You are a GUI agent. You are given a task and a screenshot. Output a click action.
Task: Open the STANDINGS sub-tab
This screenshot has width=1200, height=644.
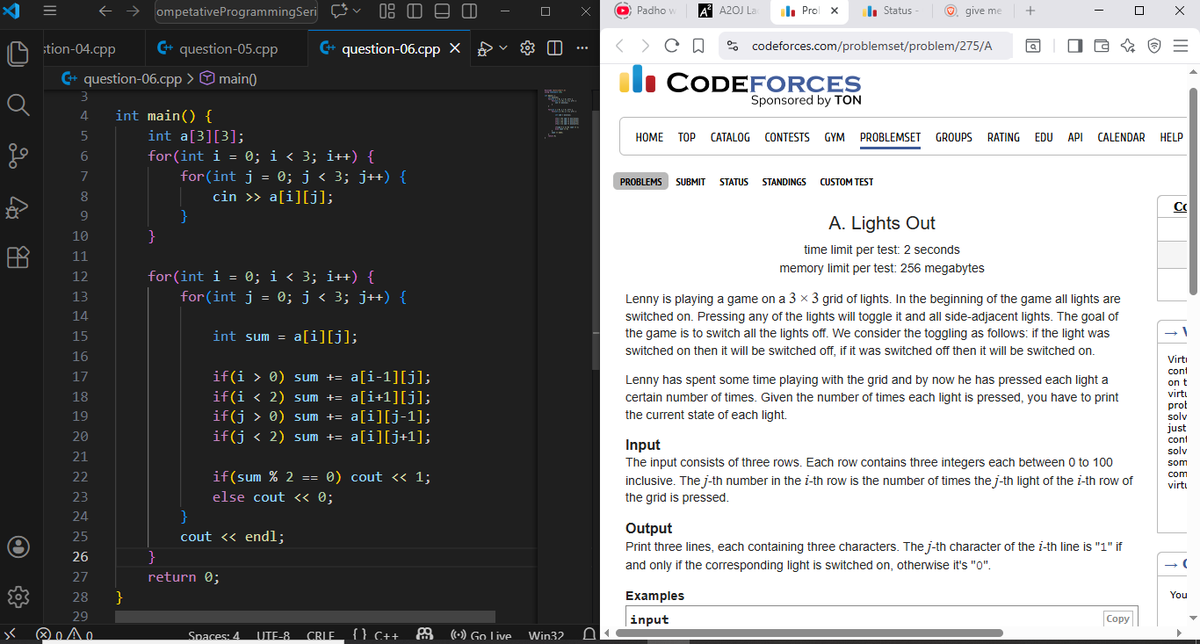pyautogui.click(x=784, y=182)
